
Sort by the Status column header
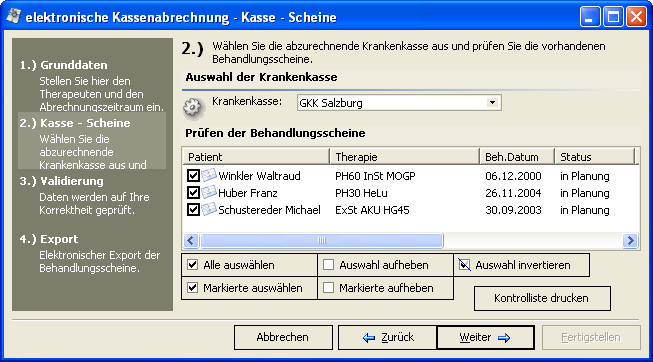pos(594,157)
